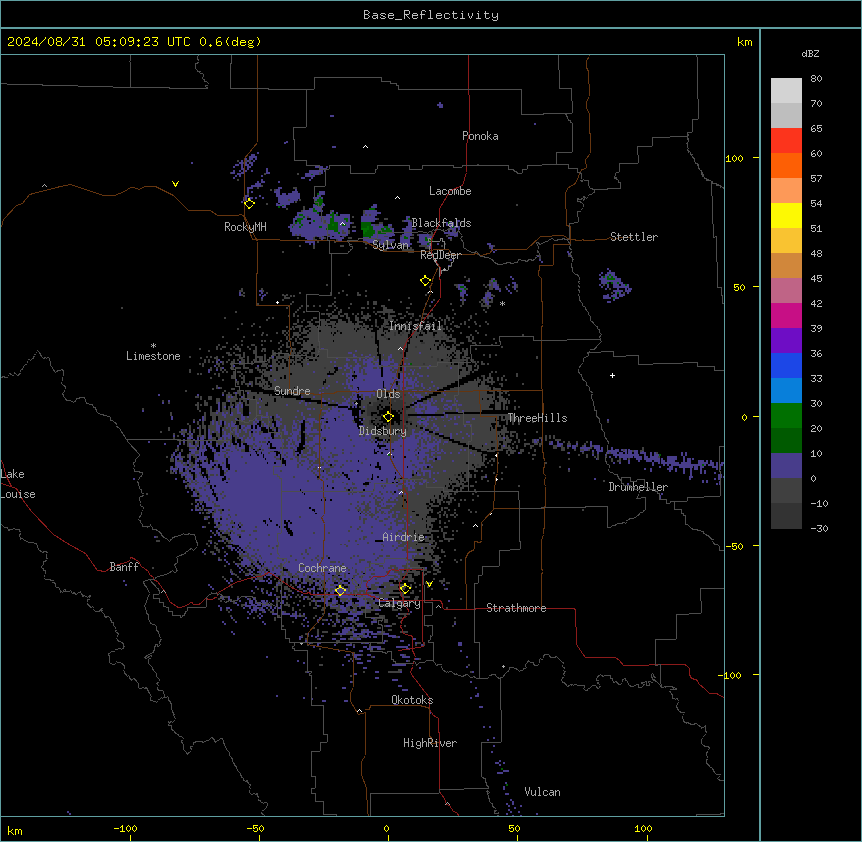The image size is (862, 842).
Task: Click the HighRiver label
Action: [430, 743]
